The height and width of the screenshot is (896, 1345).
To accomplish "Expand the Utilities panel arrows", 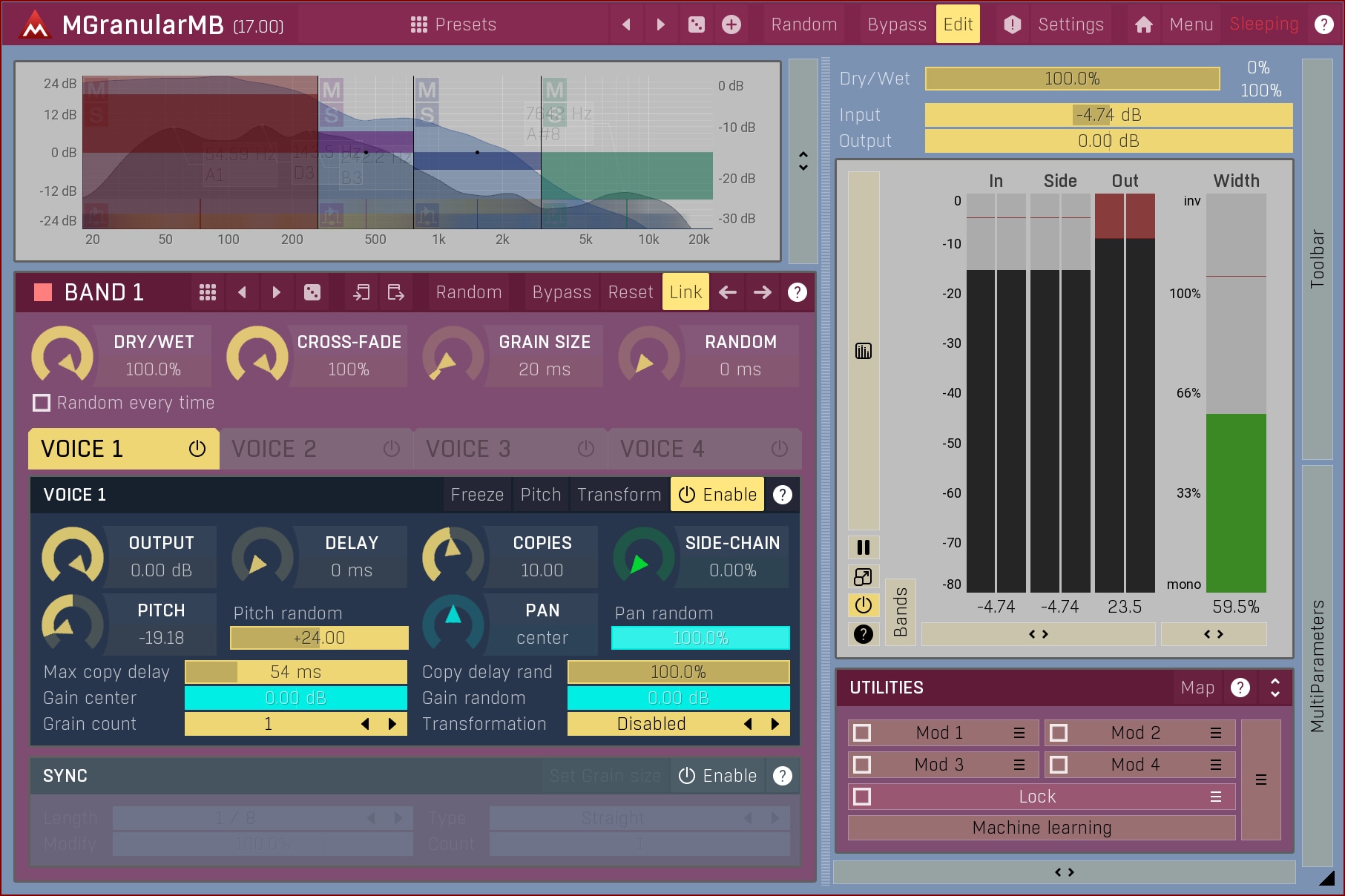I will click(1275, 688).
